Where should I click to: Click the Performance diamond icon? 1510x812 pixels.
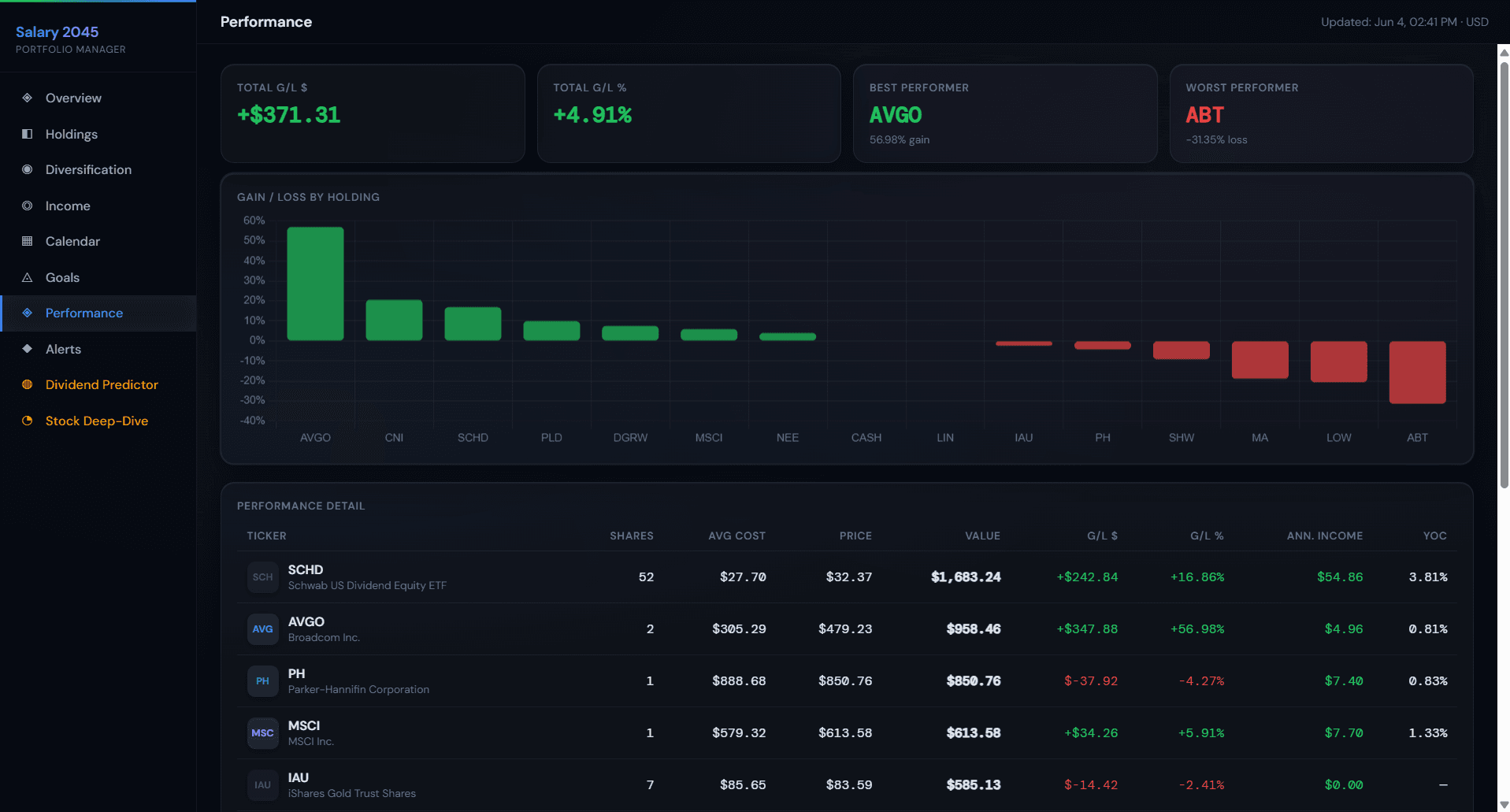coord(28,313)
